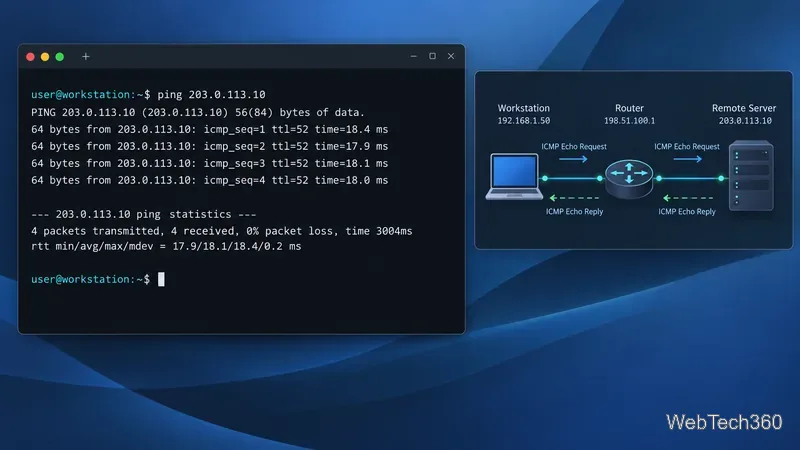
Task: Click the yellow minimize dot in terminal
Action: [x=45, y=57]
